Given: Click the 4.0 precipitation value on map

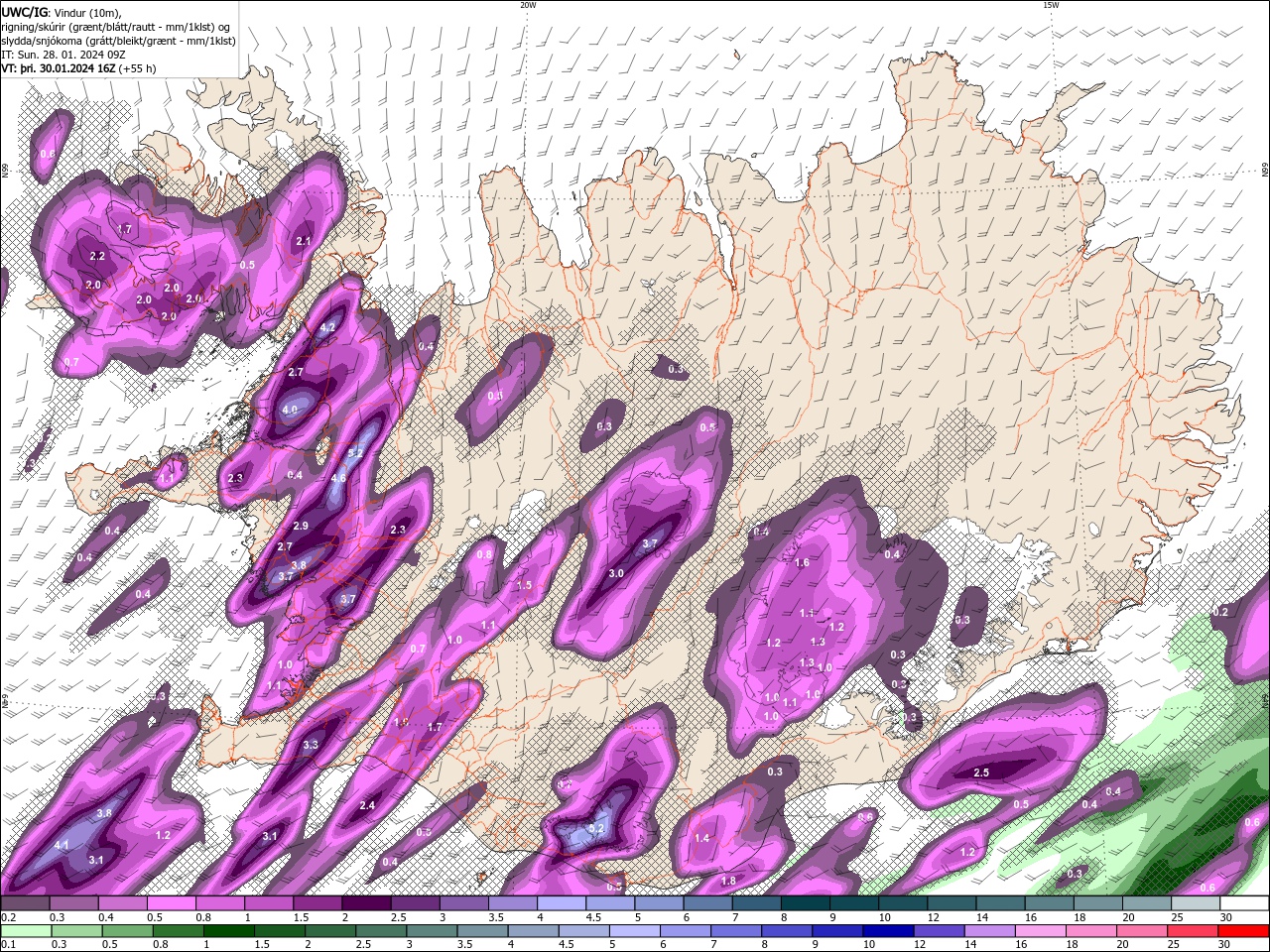Looking at the screenshot, I should 290,410.
